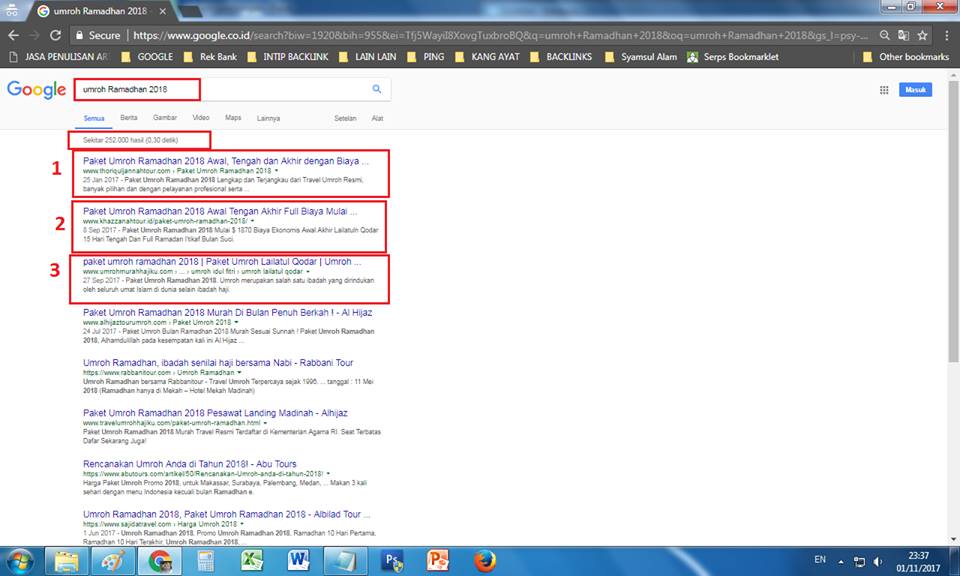Open the BACKLINKS bookmarks folder
The width and height of the screenshot is (960, 576).
point(561,57)
